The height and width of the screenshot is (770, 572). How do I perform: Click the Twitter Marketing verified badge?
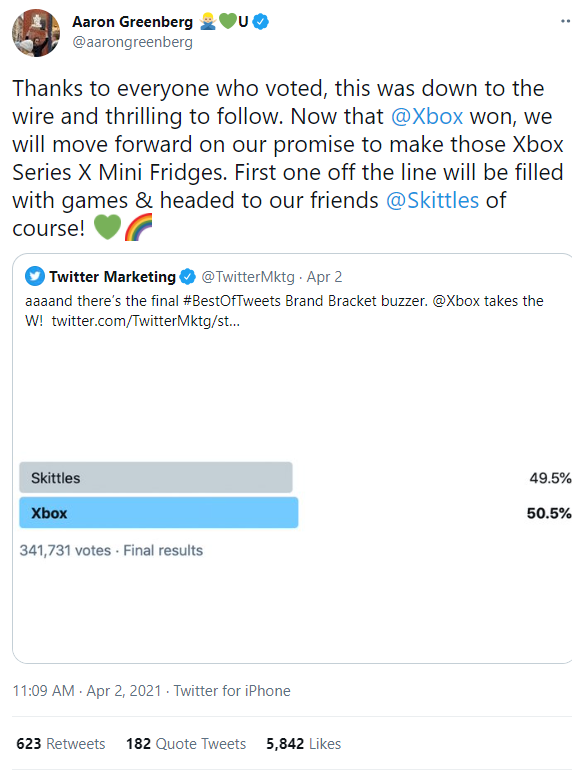[x=187, y=276]
